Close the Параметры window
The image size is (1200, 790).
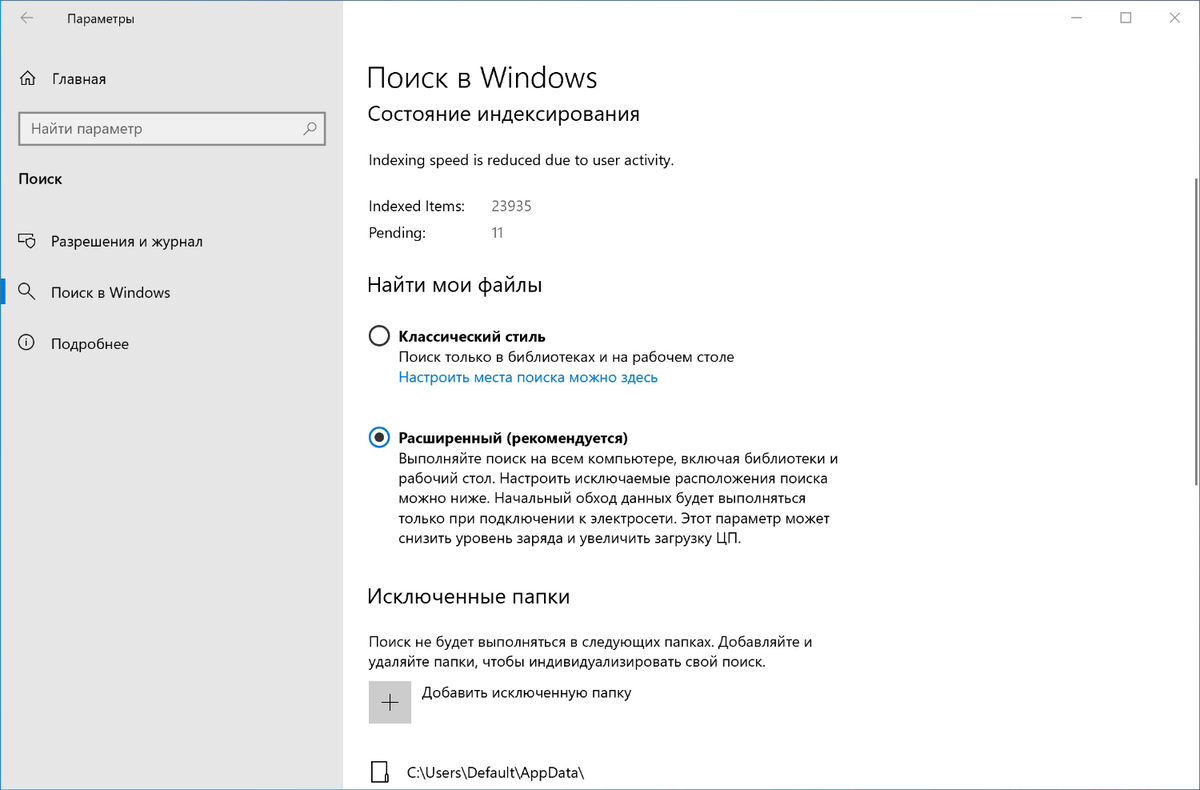pos(1177,18)
